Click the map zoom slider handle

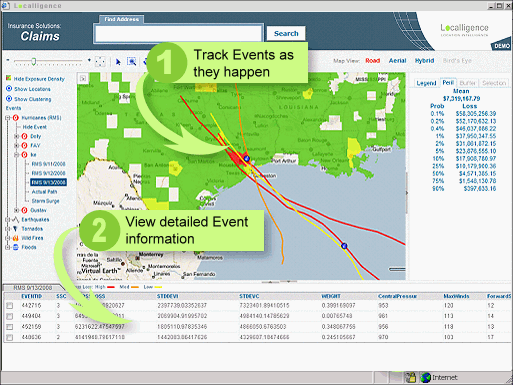(x=34, y=61)
